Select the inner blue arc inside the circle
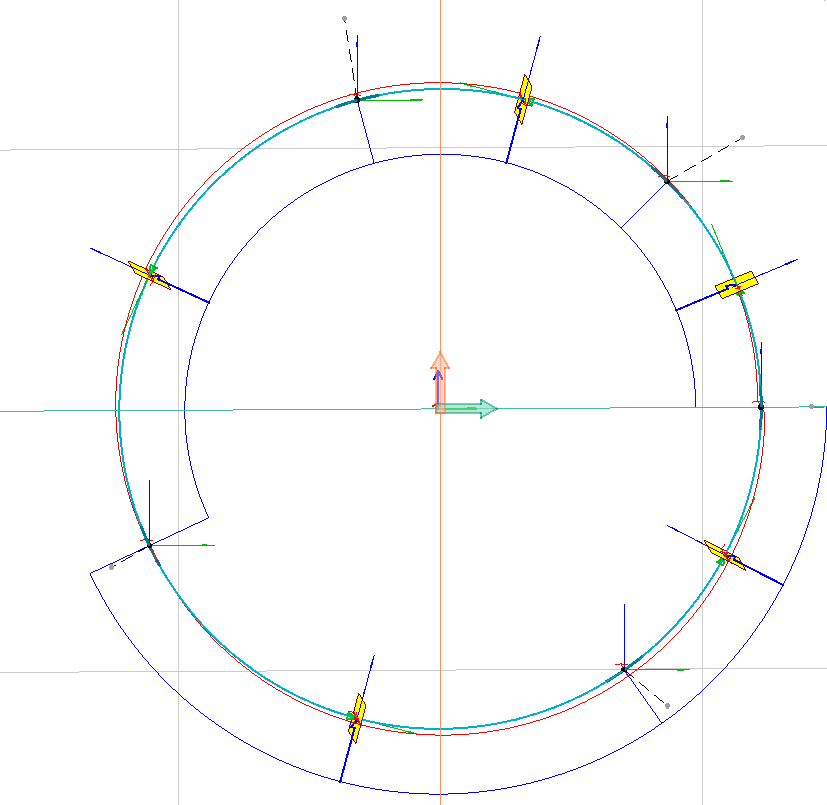This screenshot has width=827, height=805. coord(440,155)
